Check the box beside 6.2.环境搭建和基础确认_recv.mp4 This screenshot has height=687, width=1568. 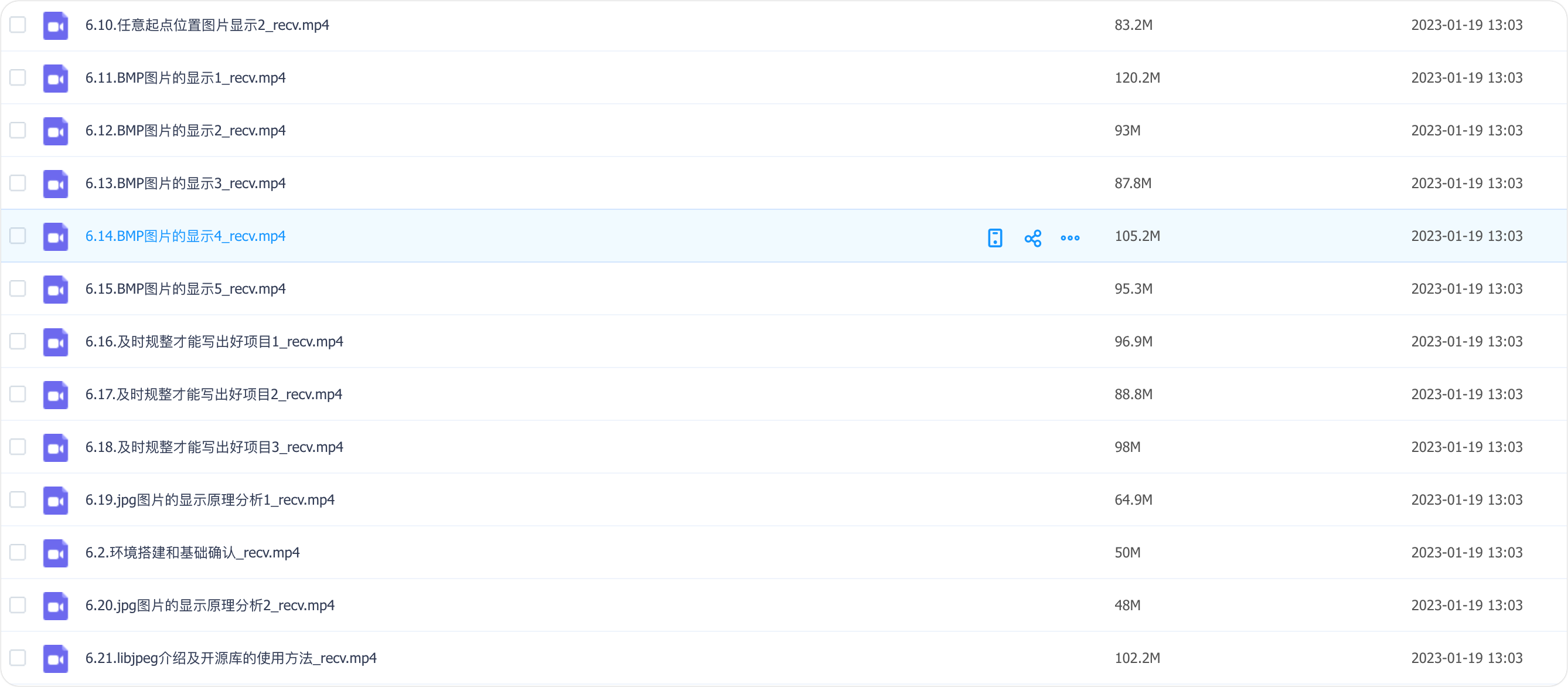(18, 552)
